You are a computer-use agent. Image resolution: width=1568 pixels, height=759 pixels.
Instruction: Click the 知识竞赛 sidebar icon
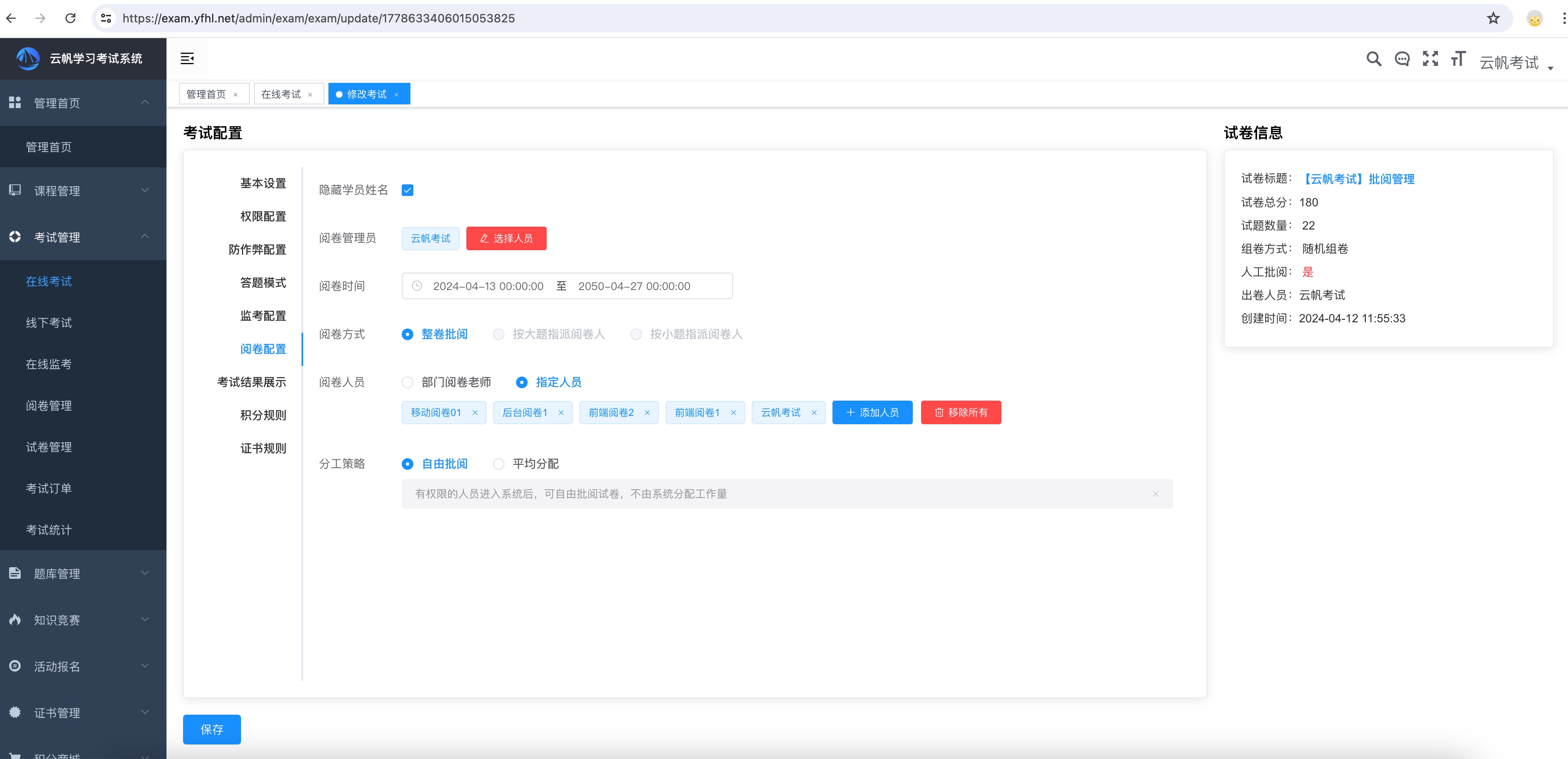point(15,619)
